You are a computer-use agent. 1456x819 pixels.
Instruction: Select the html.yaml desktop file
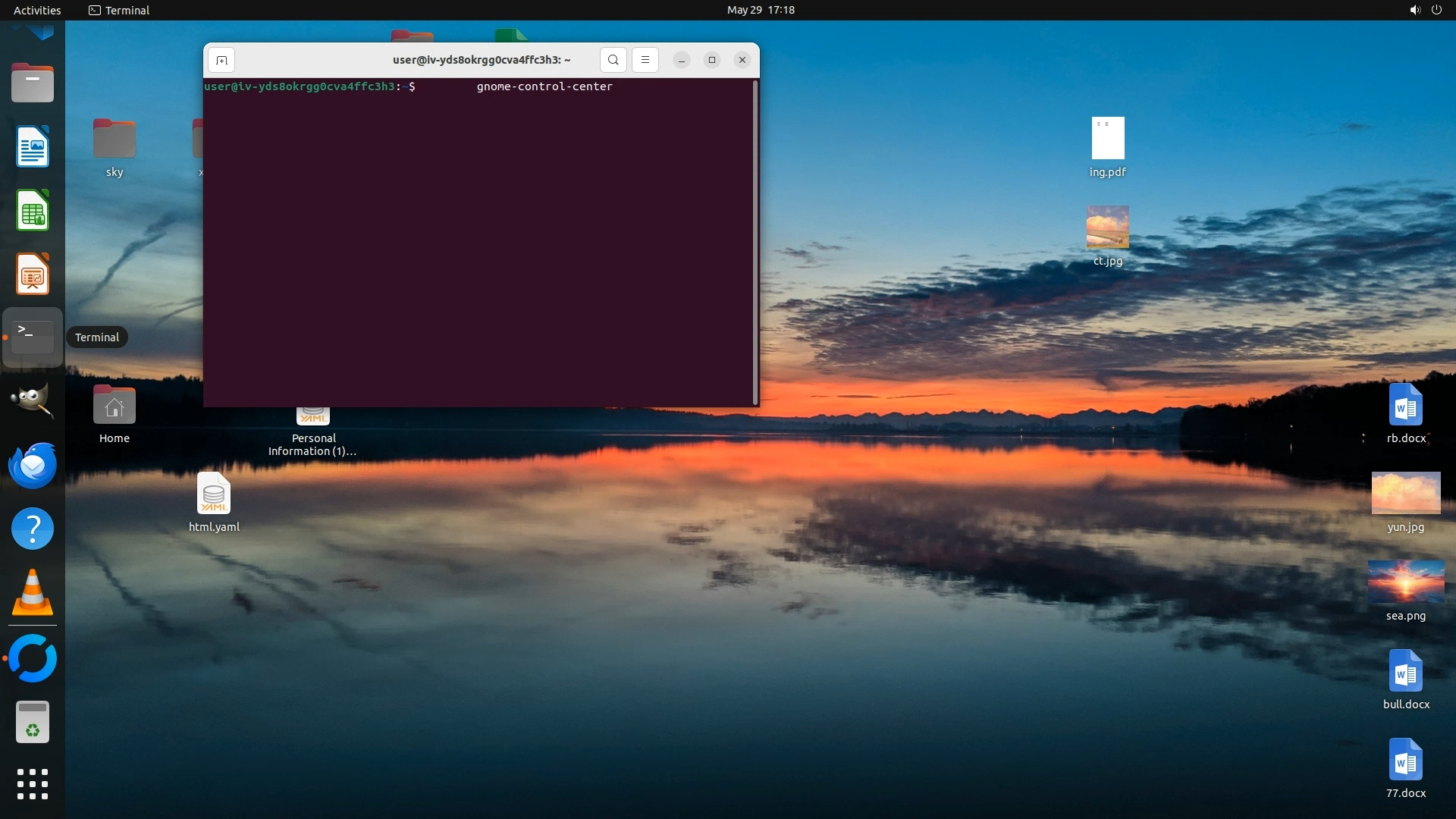point(214,494)
